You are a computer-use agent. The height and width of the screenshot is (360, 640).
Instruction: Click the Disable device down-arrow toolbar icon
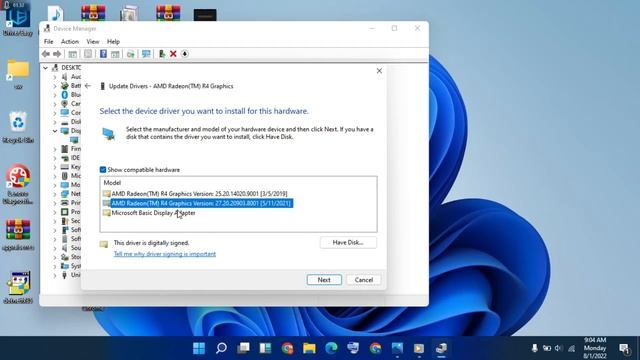(x=184, y=54)
